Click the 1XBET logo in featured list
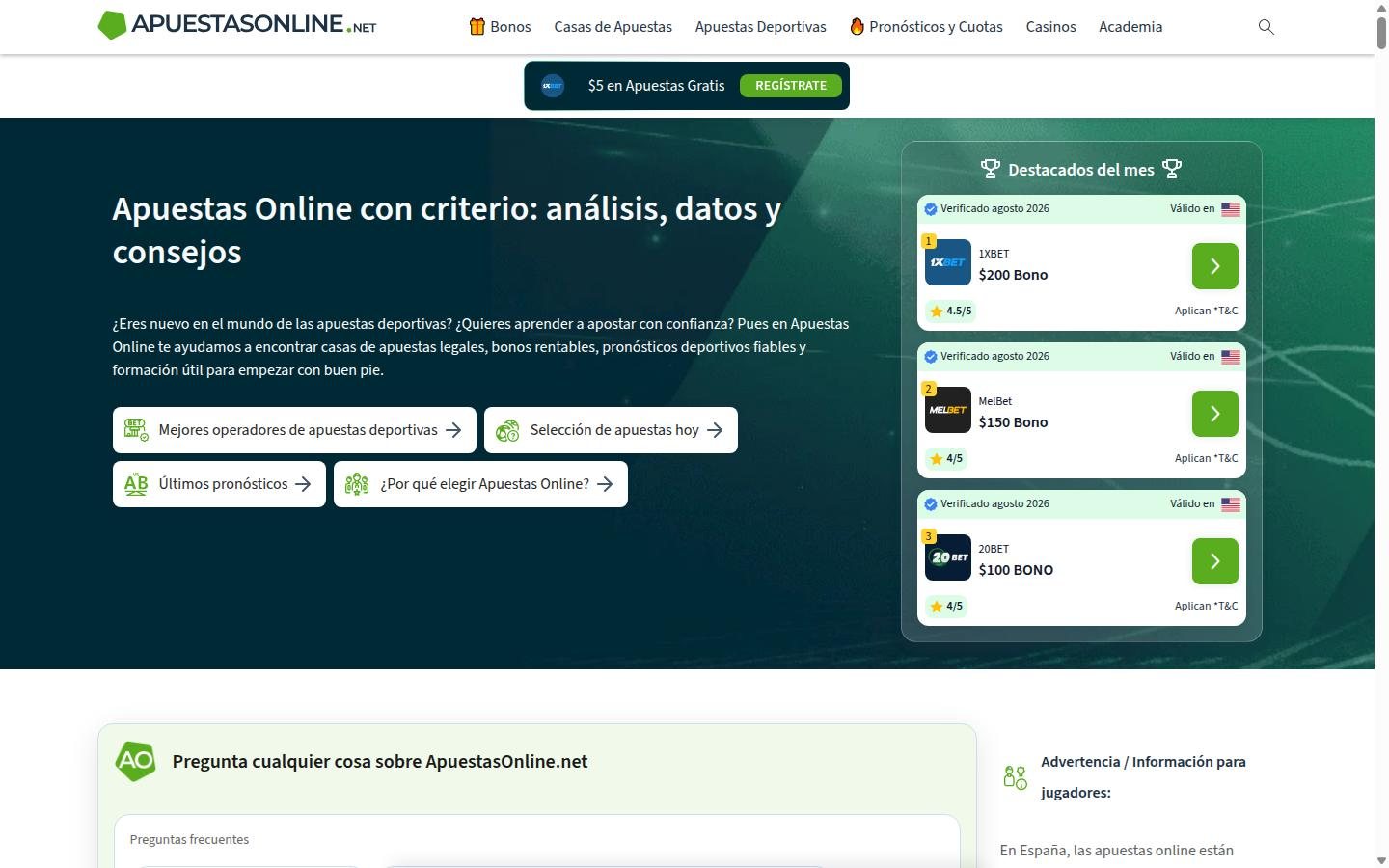The height and width of the screenshot is (868, 1389). tap(948, 262)
